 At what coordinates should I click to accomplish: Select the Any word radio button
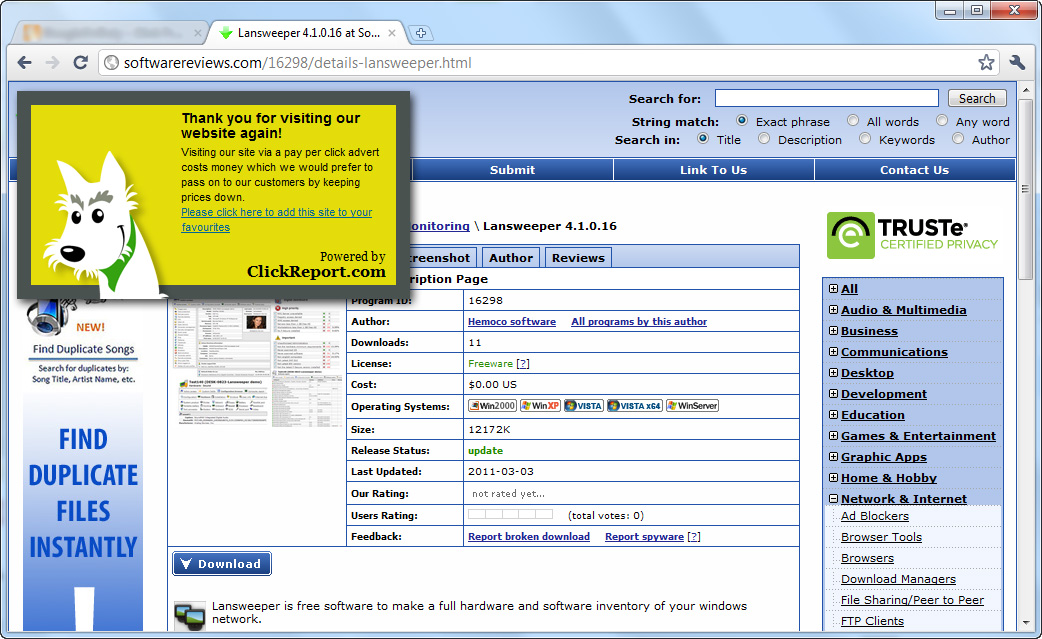point(942,121)
